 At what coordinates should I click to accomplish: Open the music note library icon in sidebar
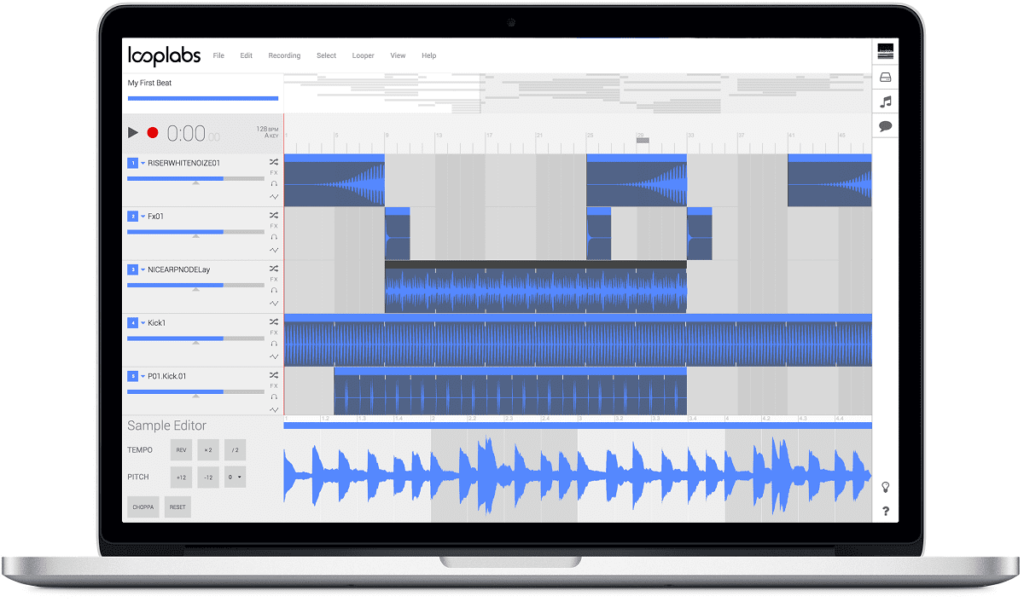tap(885, 102)
